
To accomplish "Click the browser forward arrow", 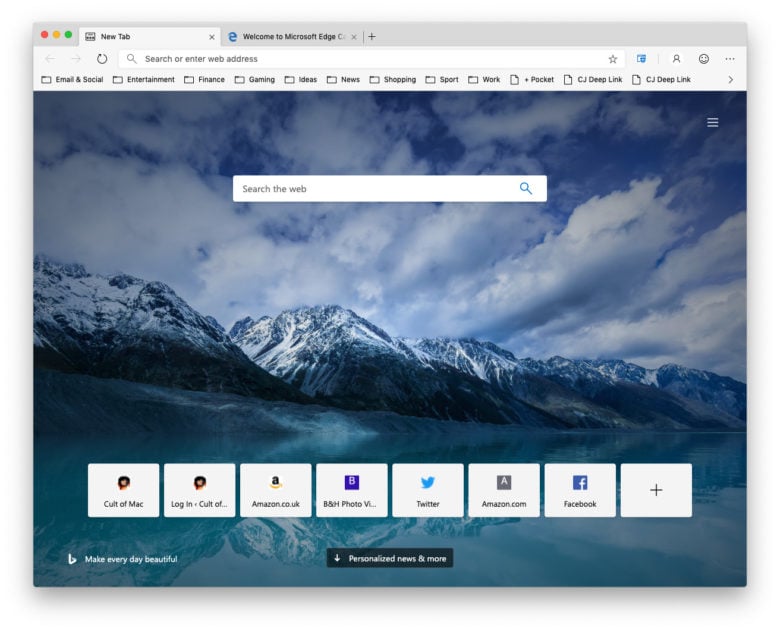I will 76,59.
